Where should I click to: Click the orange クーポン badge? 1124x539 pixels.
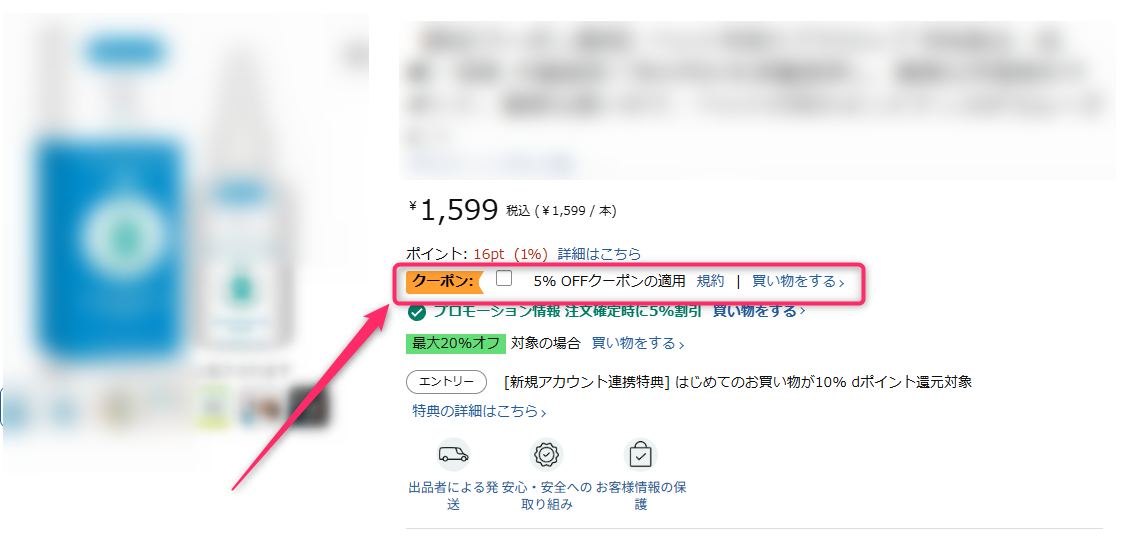point(445,282)
